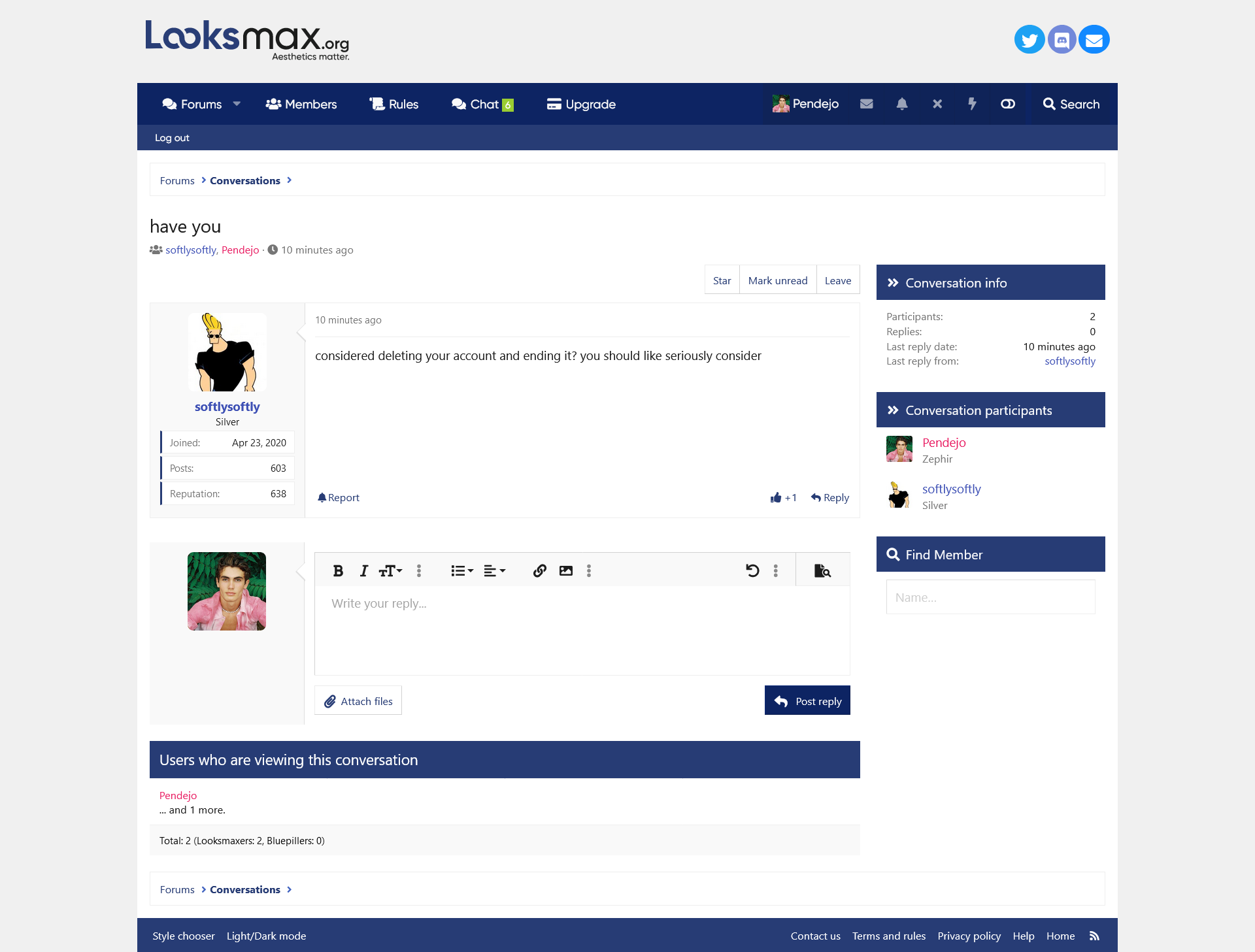Click the Pendejo avatar in participants list
This screenshot has width=1255, height=952.
click(899, 449)
